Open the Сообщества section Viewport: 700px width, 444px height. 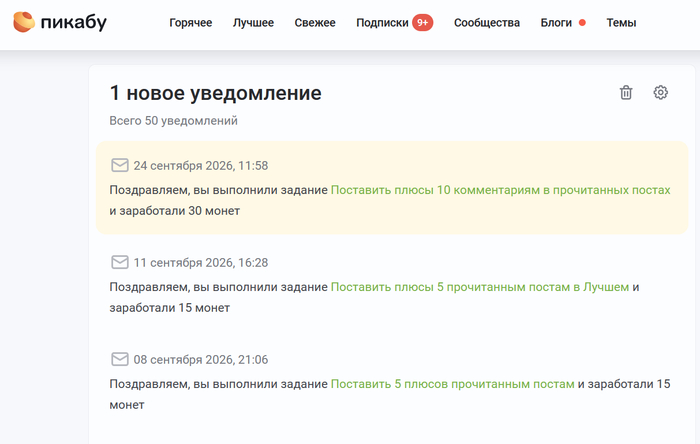tap(487, 23)
